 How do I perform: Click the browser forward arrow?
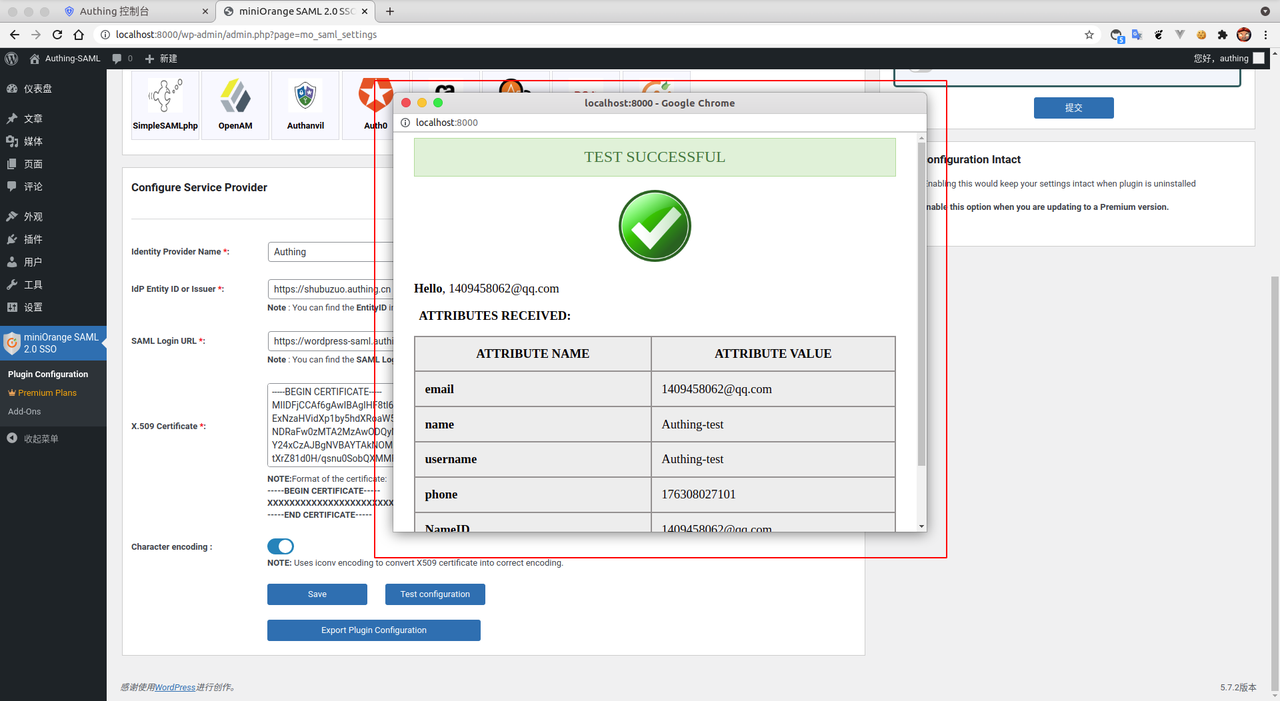pos(36,34)
